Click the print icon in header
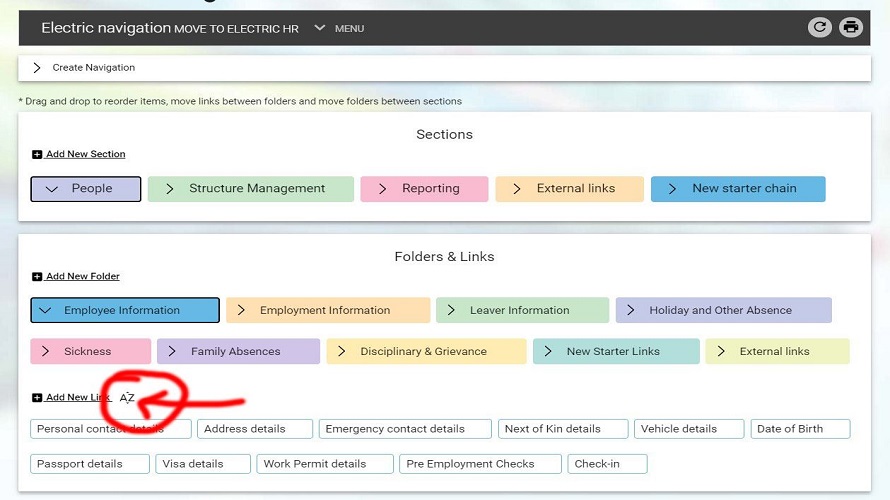 point(851,27)
